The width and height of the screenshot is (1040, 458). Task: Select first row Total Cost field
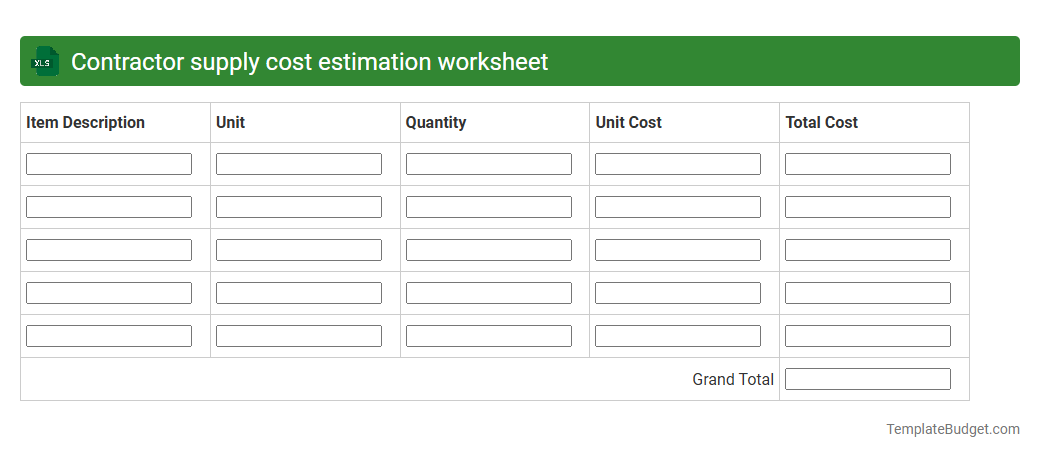(868, 164)
